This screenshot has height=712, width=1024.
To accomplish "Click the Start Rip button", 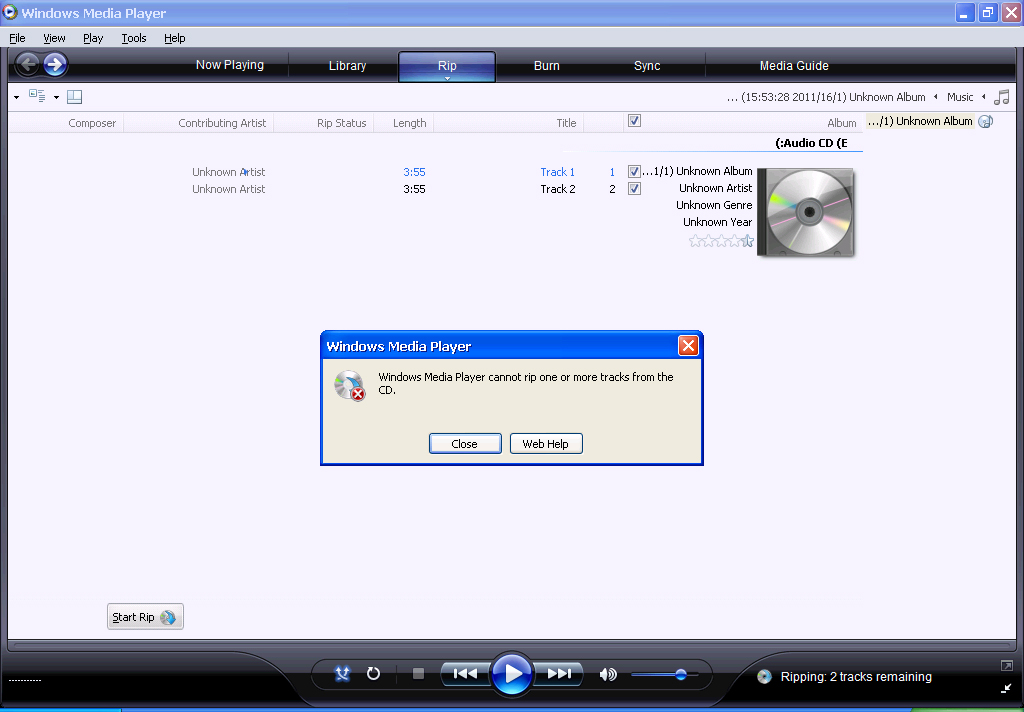I will 145,617.
